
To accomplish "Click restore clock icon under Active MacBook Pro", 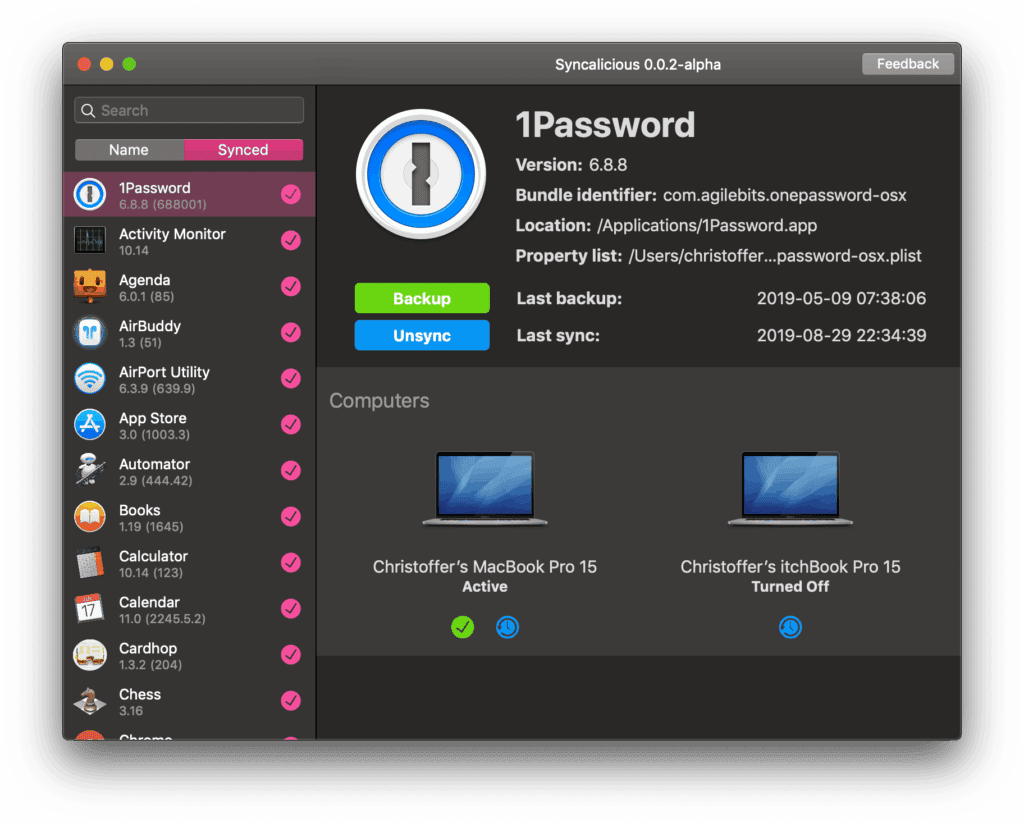I will click(507, 627).
